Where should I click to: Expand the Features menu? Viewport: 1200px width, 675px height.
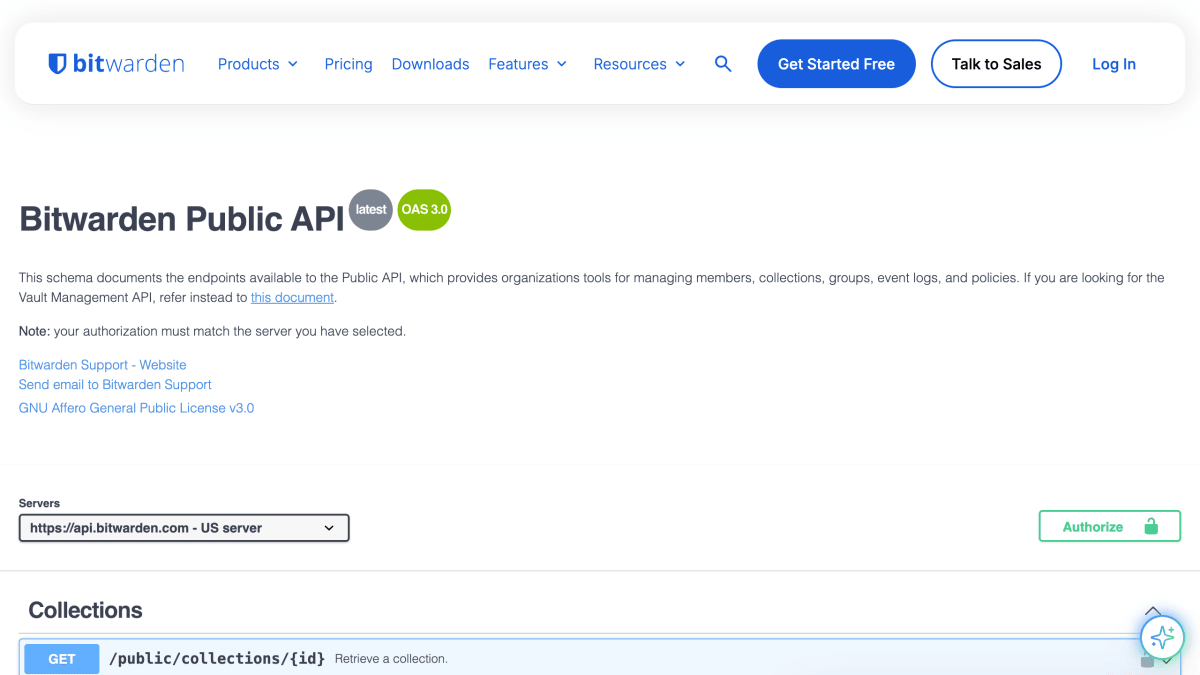tap(528, 64)
